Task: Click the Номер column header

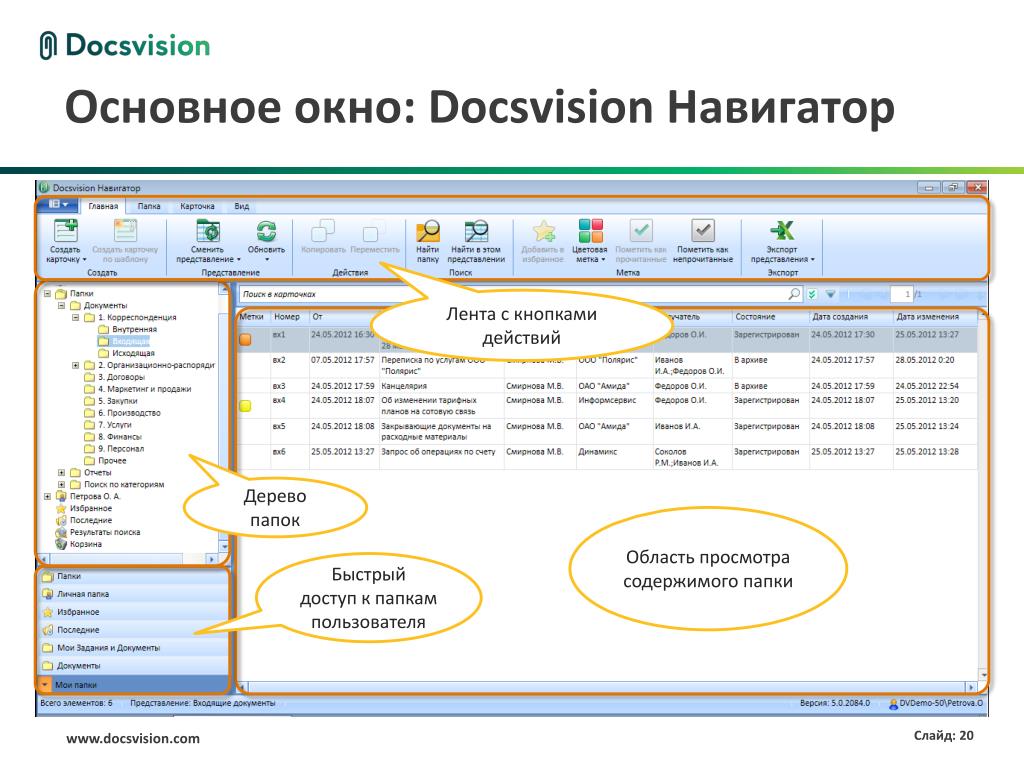Action: (x=289, y=317)
